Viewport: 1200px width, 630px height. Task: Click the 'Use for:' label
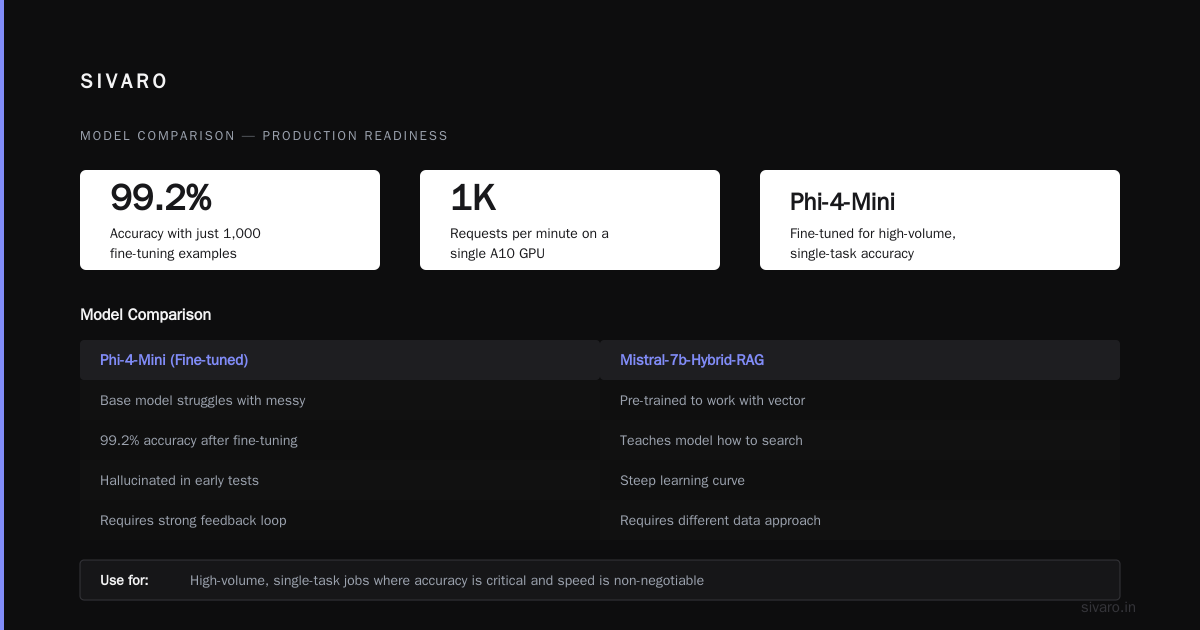[x=125, y=580]
